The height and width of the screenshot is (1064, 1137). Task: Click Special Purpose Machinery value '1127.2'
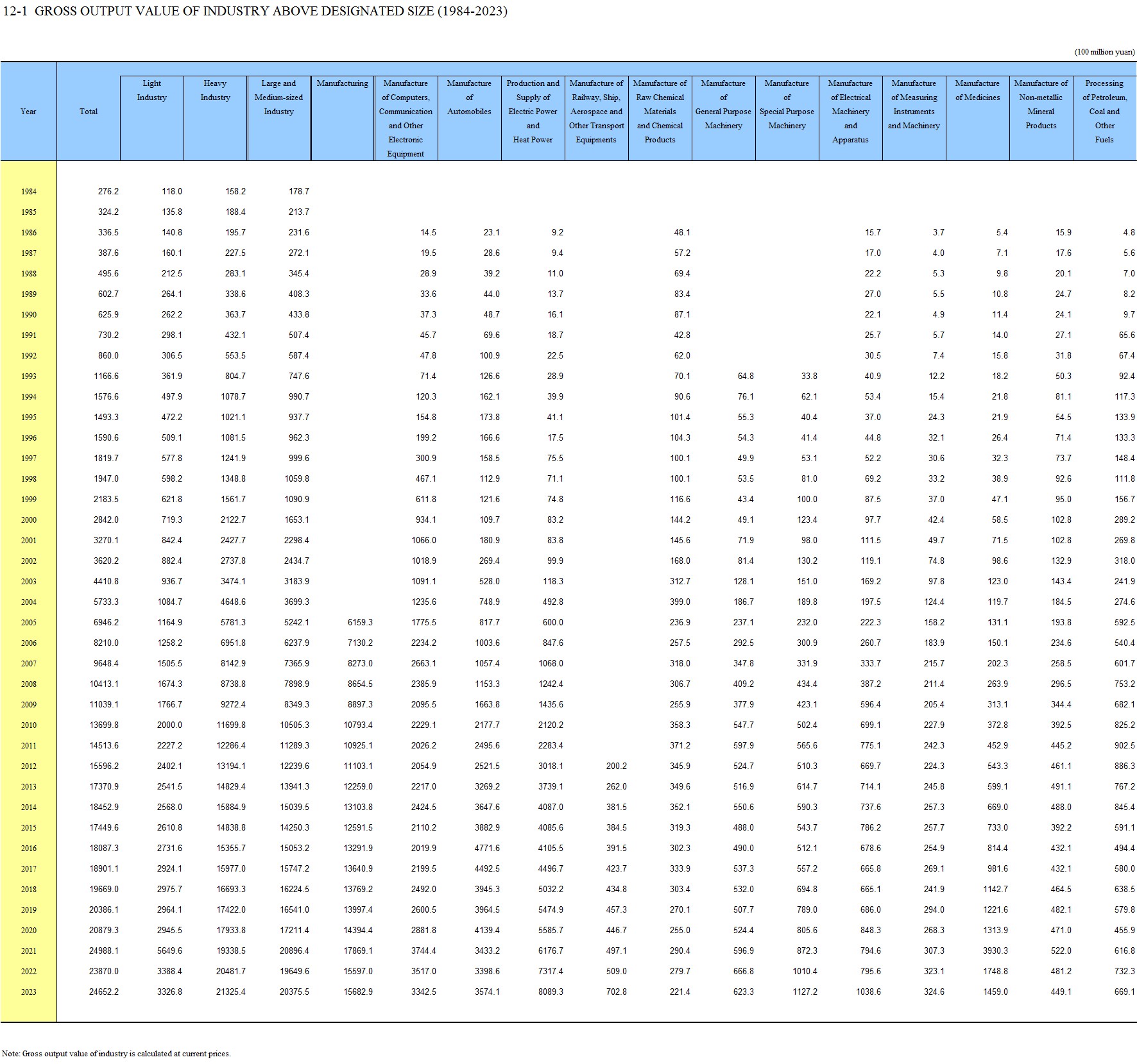tap(805, 992)
